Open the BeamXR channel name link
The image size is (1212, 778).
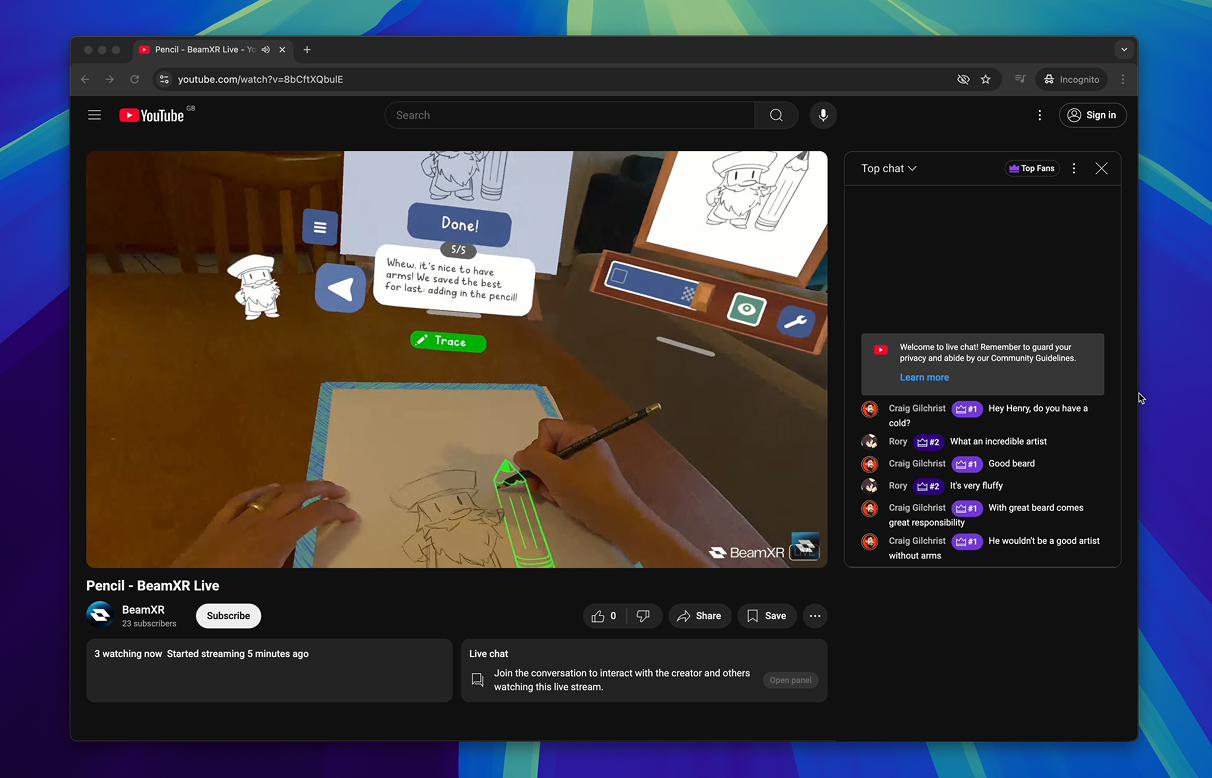143,610
